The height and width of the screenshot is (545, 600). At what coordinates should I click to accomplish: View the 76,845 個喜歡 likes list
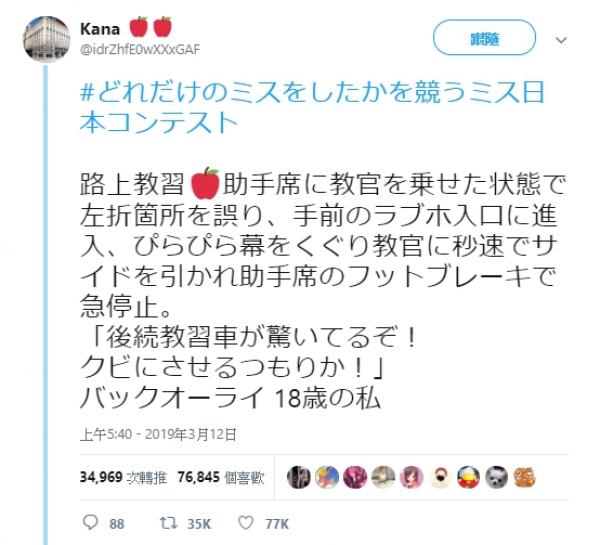(221, 477)
